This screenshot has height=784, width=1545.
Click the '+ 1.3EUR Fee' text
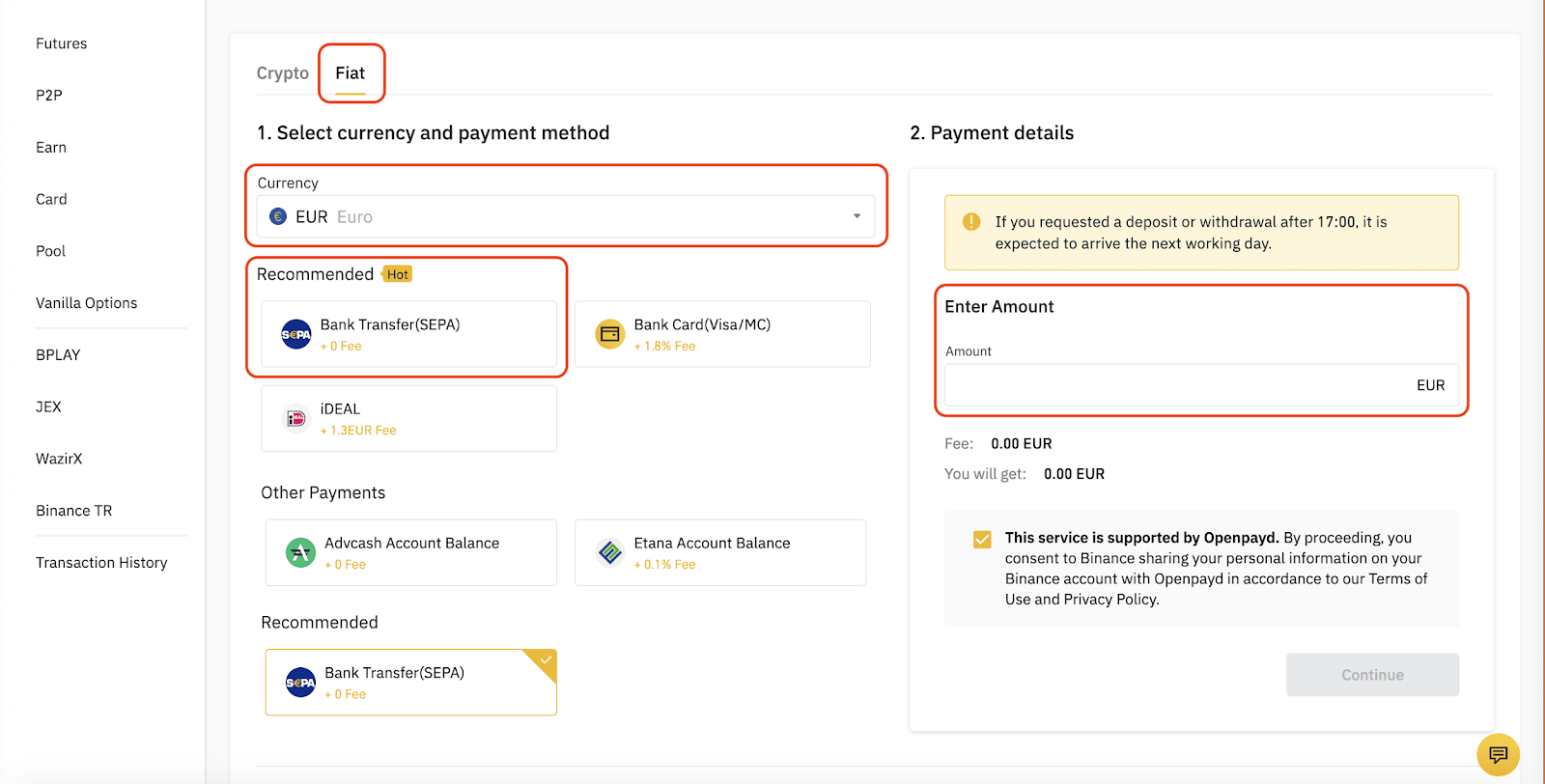358,431
